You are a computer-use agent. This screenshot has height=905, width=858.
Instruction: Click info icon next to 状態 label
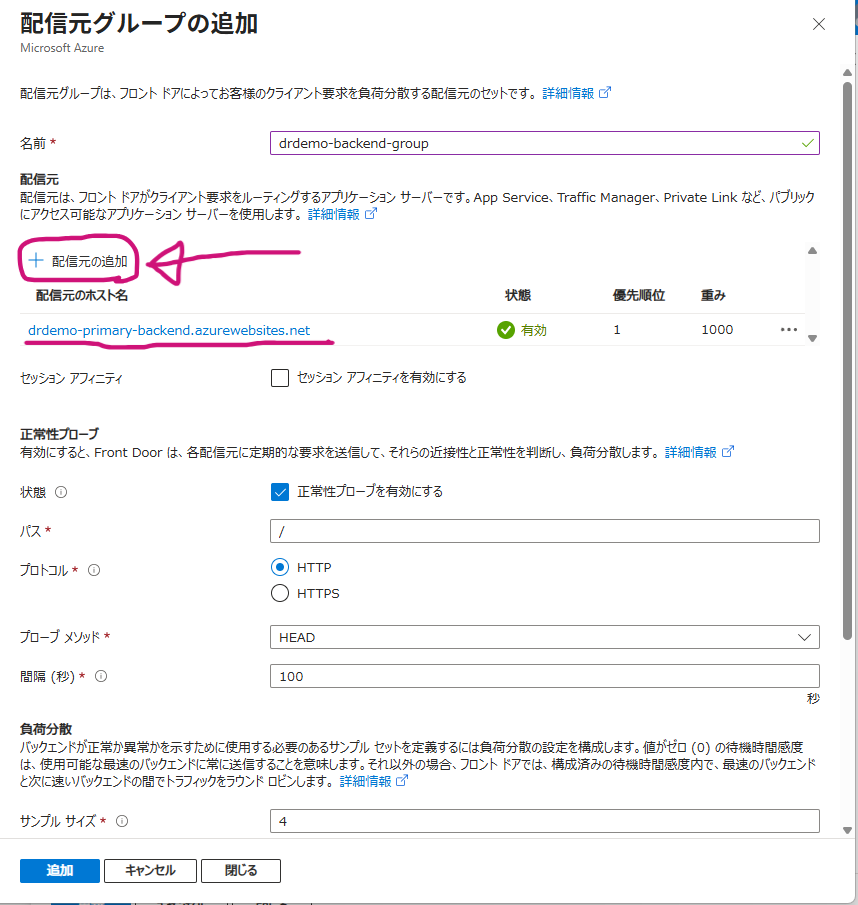61,492
